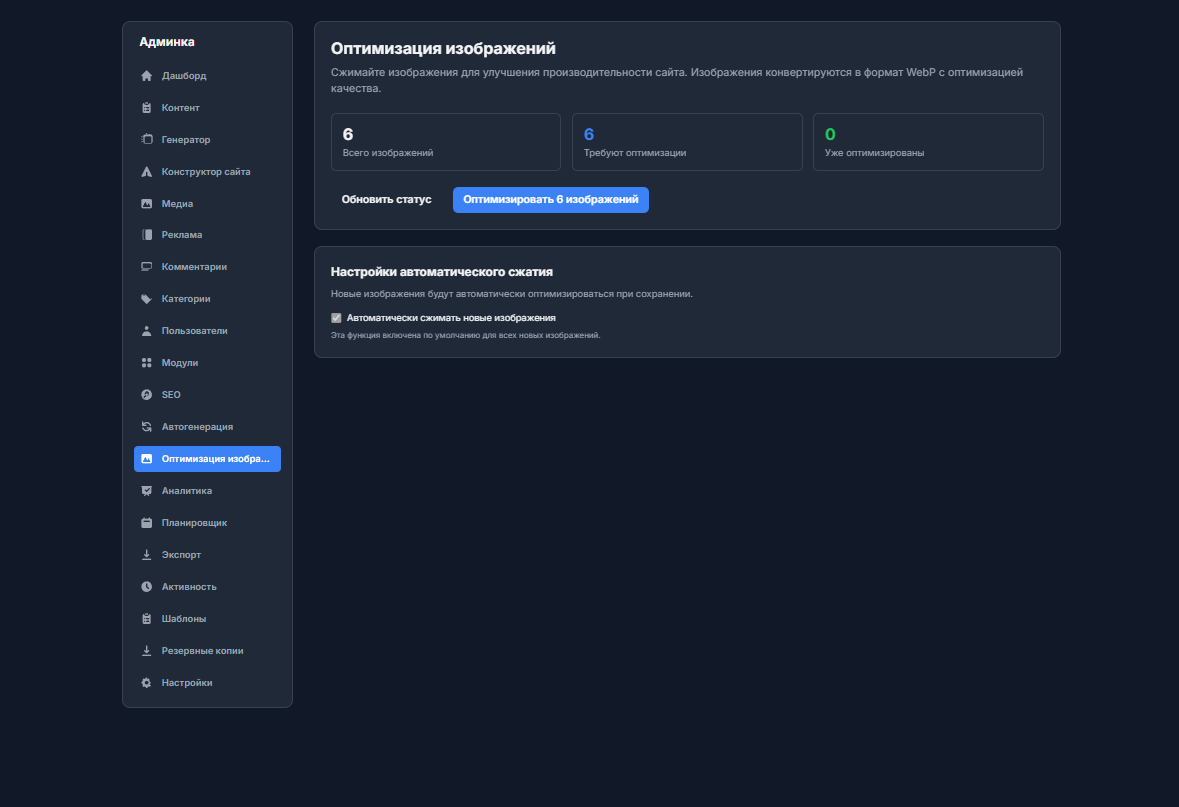This screenshot has width=1179, height=807.
Task: Click the Категории tag icon
Action: [146, 299]
